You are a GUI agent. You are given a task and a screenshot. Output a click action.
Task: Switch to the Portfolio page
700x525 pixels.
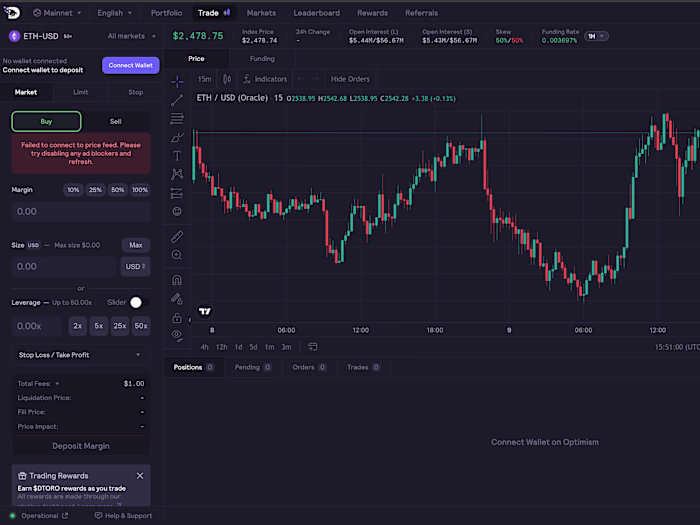coord(167,13)
